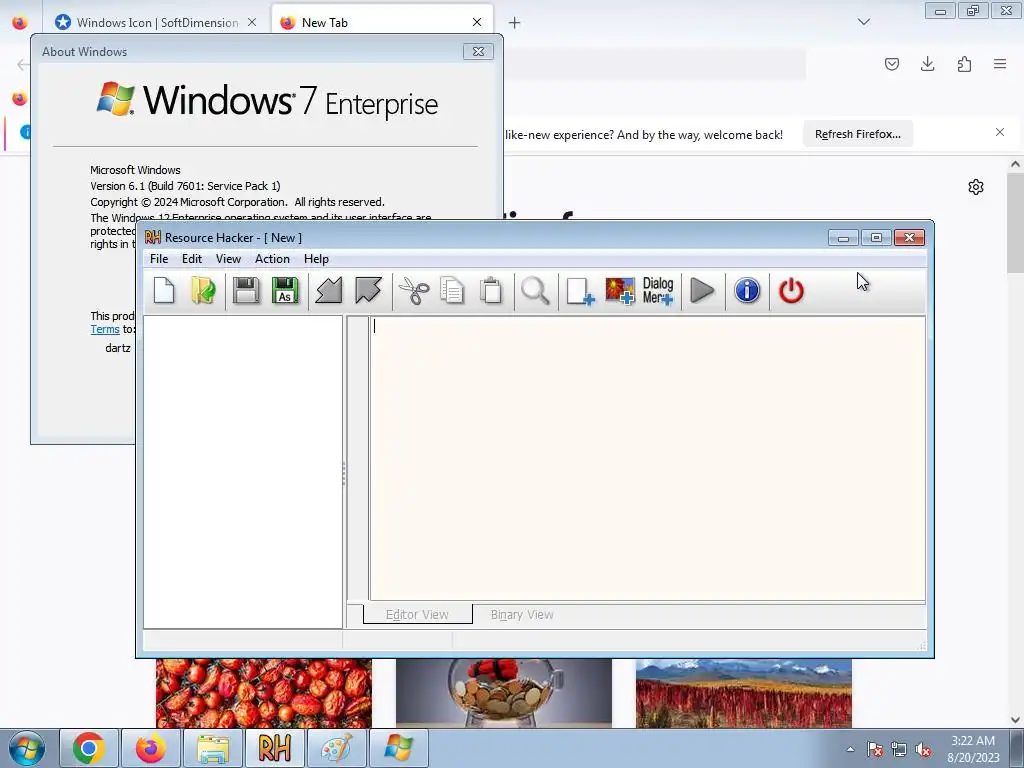Click the Firefox page scroll down arrow
This screenshot has width=1024, height=768.
tap(1015, 720)
